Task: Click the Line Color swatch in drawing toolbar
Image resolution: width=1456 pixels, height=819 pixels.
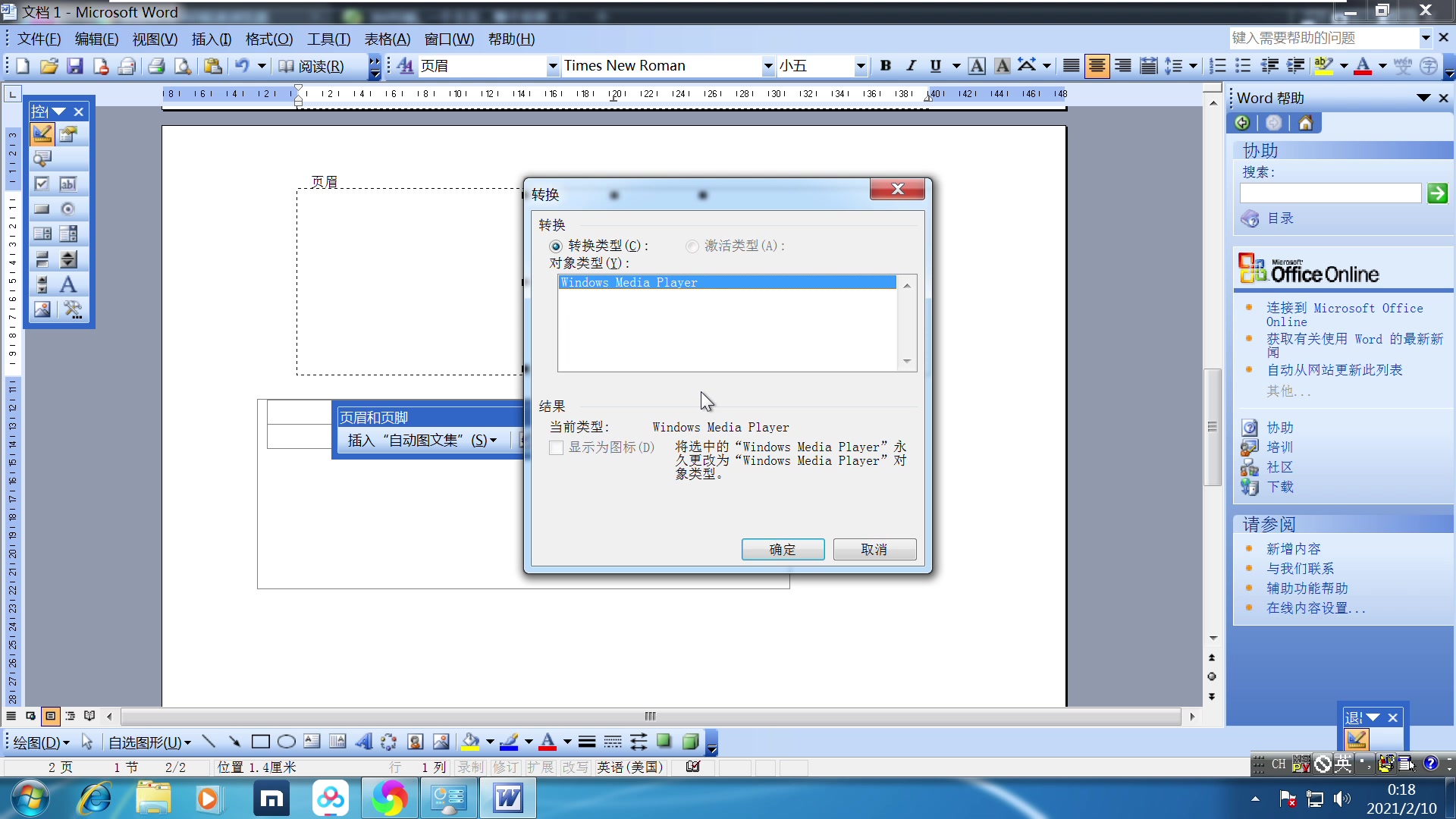Action: (509, 742)
